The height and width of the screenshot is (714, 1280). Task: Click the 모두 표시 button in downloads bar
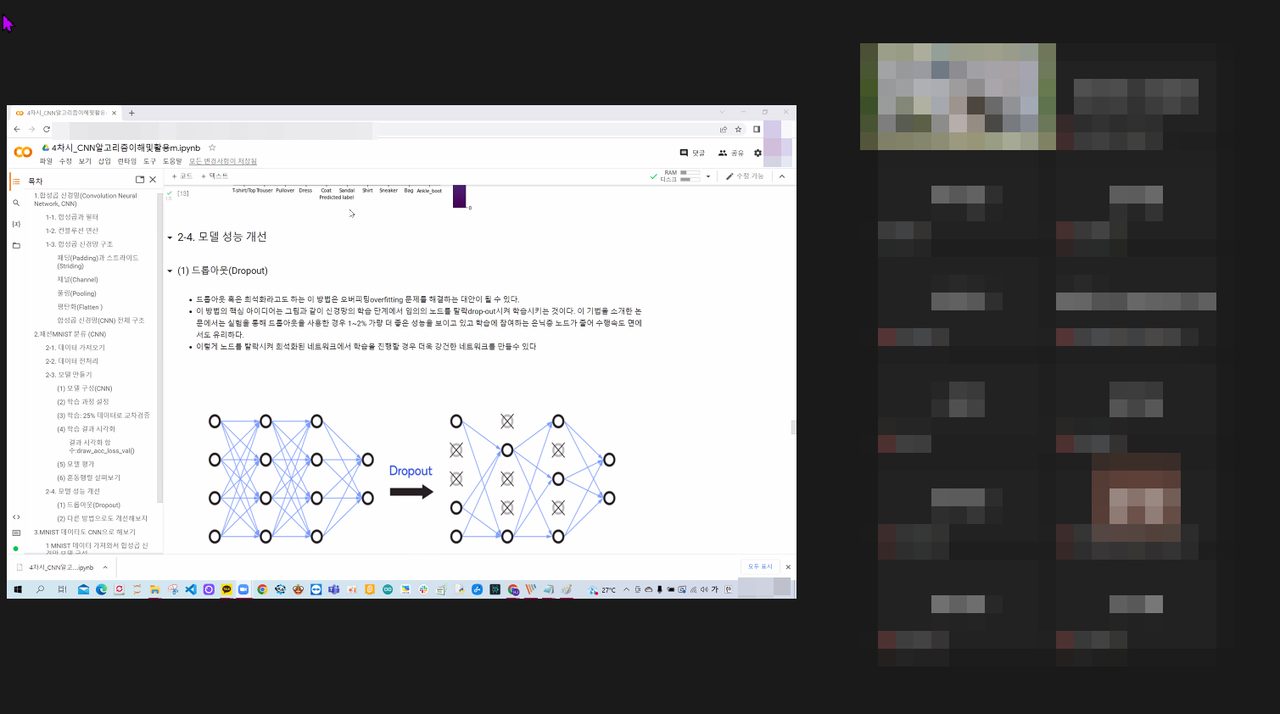click(760, 567)
